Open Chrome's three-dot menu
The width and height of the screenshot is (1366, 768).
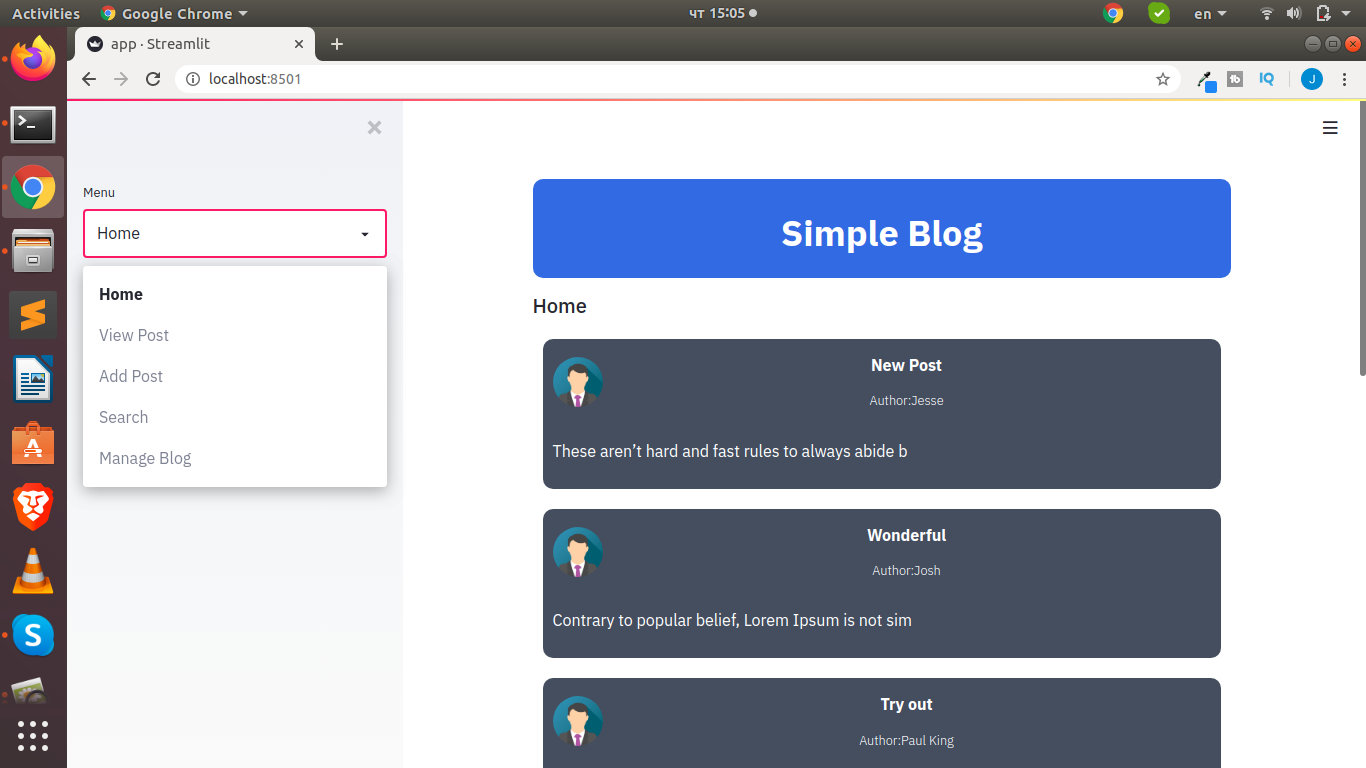point(1345,79)
